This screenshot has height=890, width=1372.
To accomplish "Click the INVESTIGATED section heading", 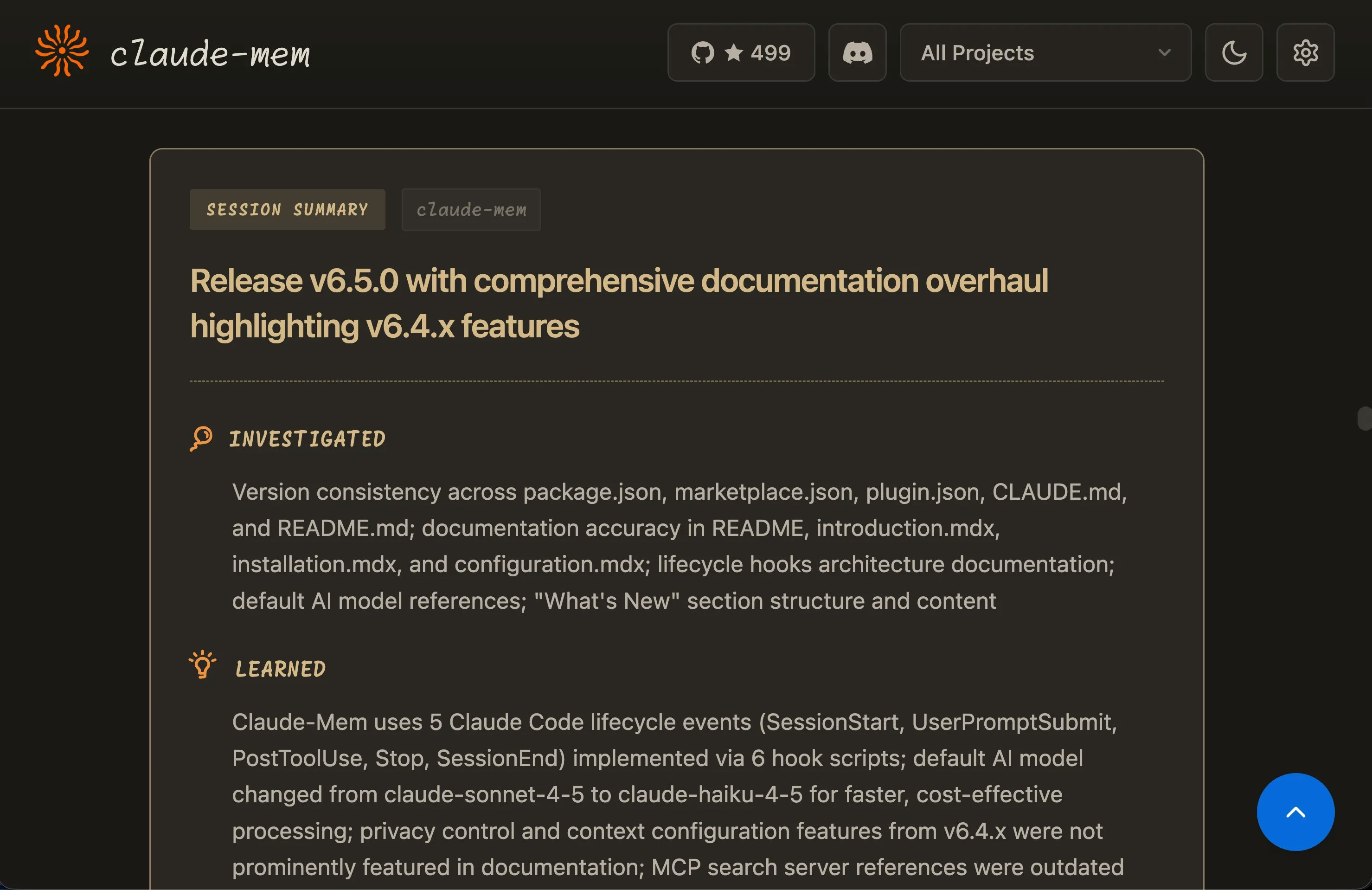I will 307,439.
